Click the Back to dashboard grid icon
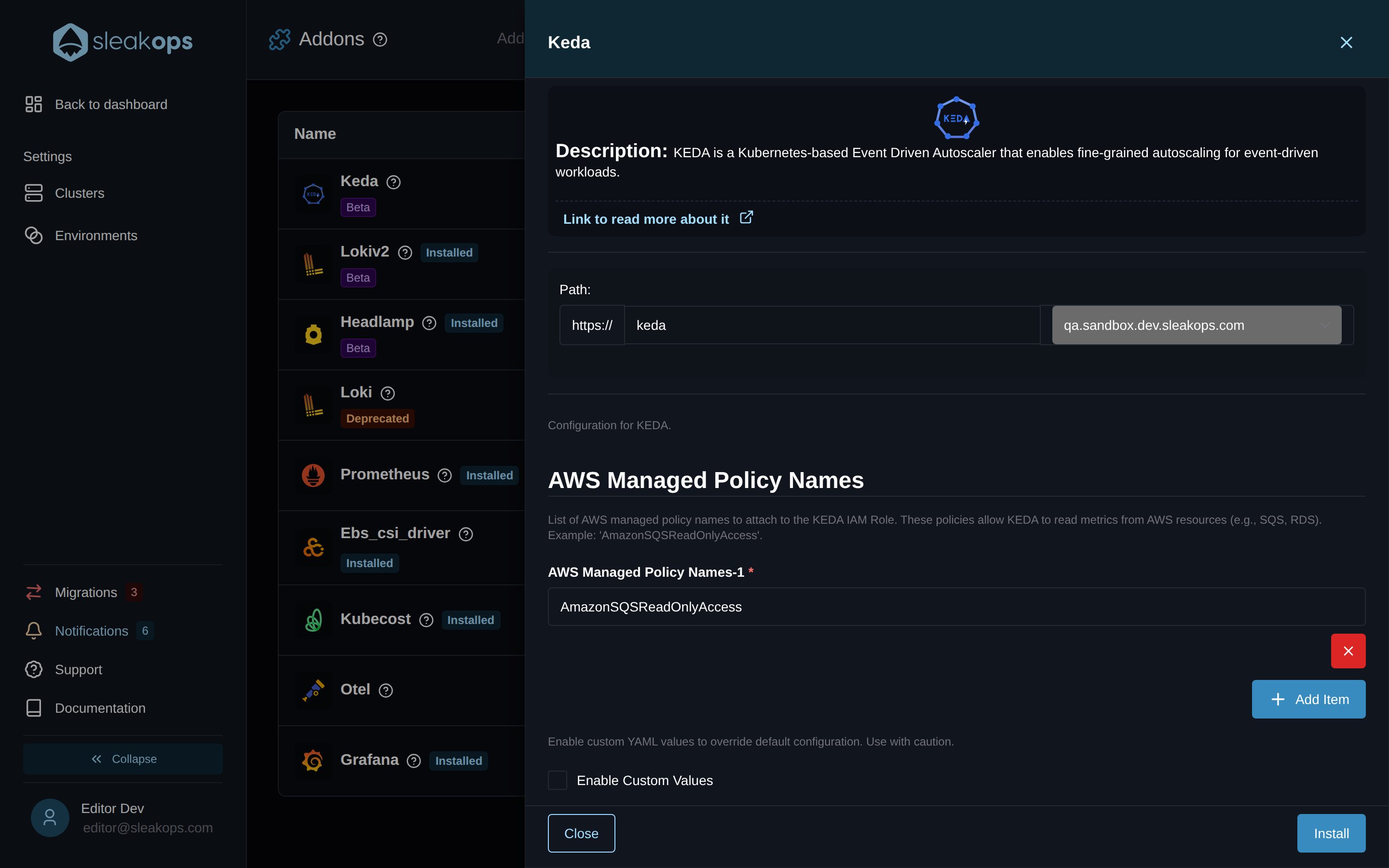Viewport: 1389px width, 868px height. pos(34,104)
